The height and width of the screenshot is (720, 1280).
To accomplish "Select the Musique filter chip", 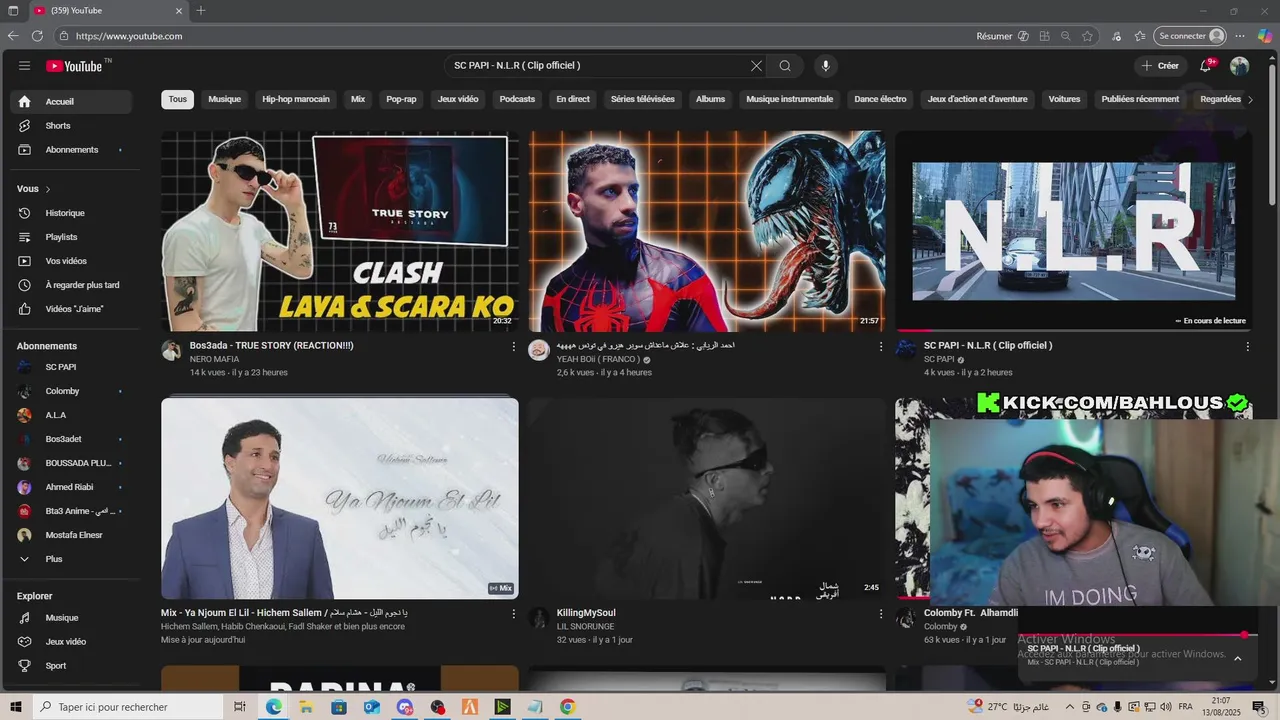I will (225, 99).
